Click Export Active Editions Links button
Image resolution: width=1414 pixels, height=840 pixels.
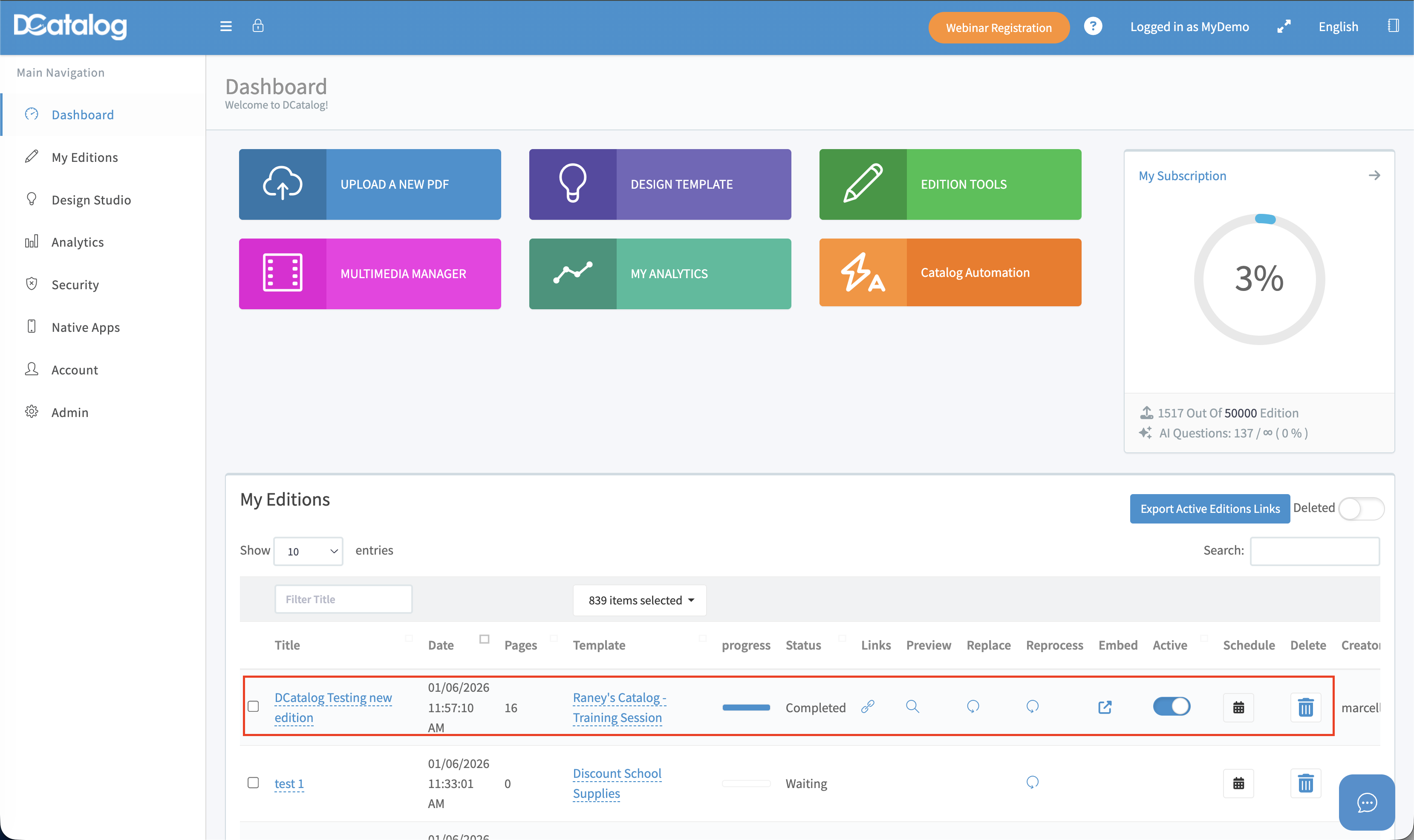click(1209, 508)
